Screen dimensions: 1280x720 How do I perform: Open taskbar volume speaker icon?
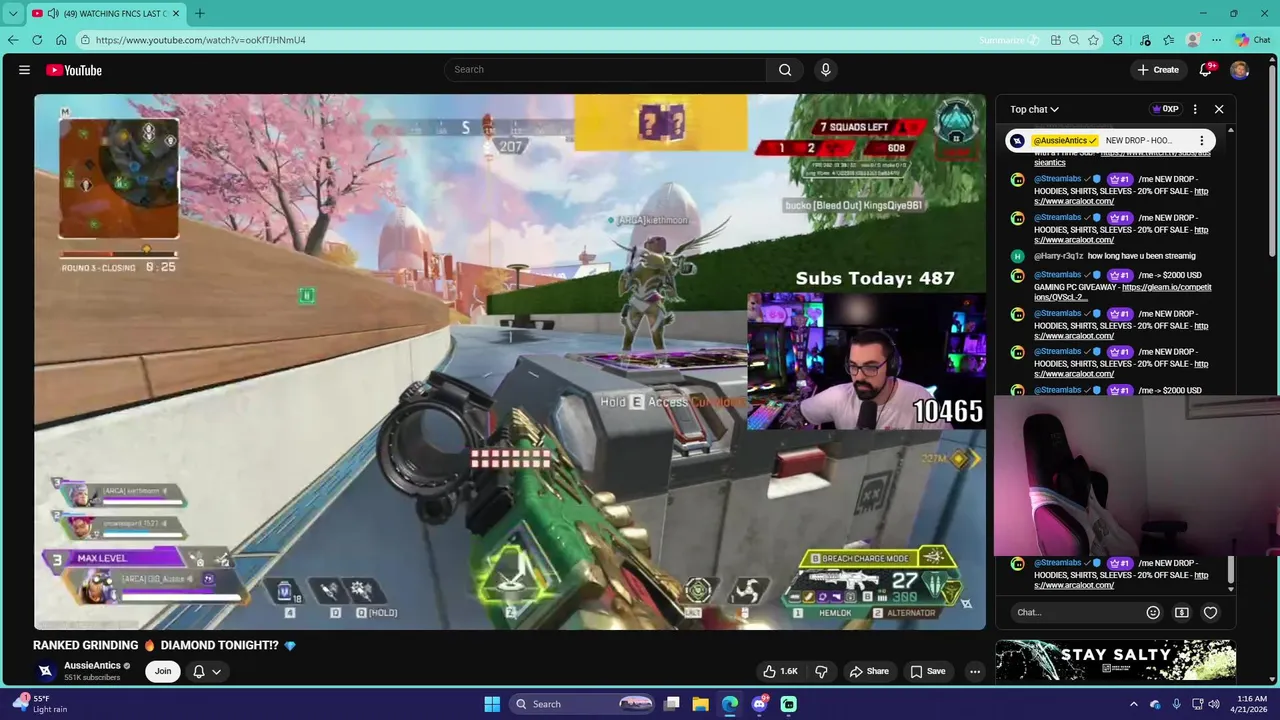pyautogui.click(x=1214, y=704)
